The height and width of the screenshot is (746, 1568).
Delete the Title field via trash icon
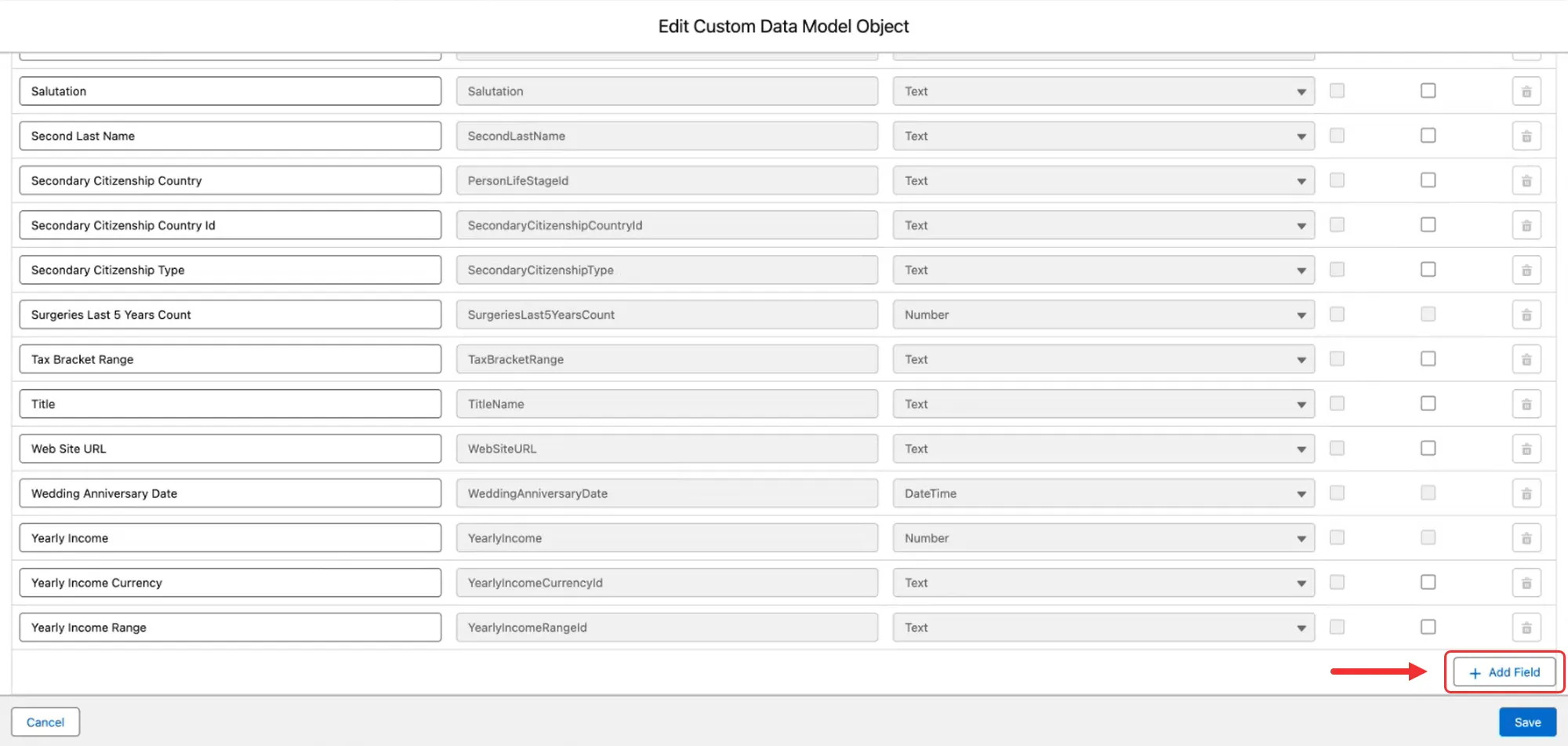(x=1526, y=404)
